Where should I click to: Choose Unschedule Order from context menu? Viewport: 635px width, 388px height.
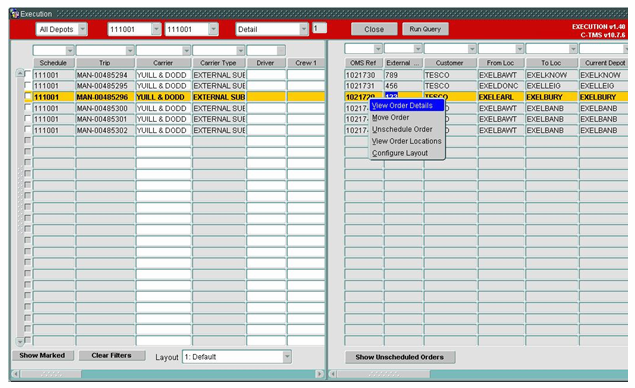tap(407, 129)
